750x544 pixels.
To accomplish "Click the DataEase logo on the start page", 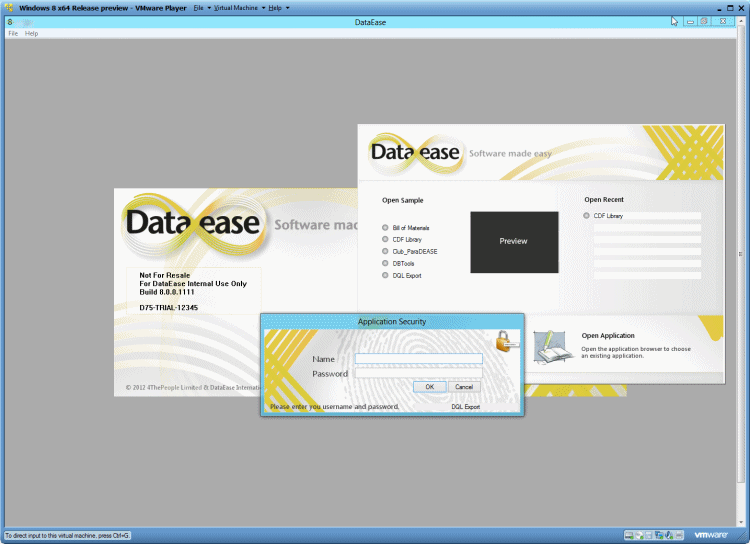I will (415, 153).
